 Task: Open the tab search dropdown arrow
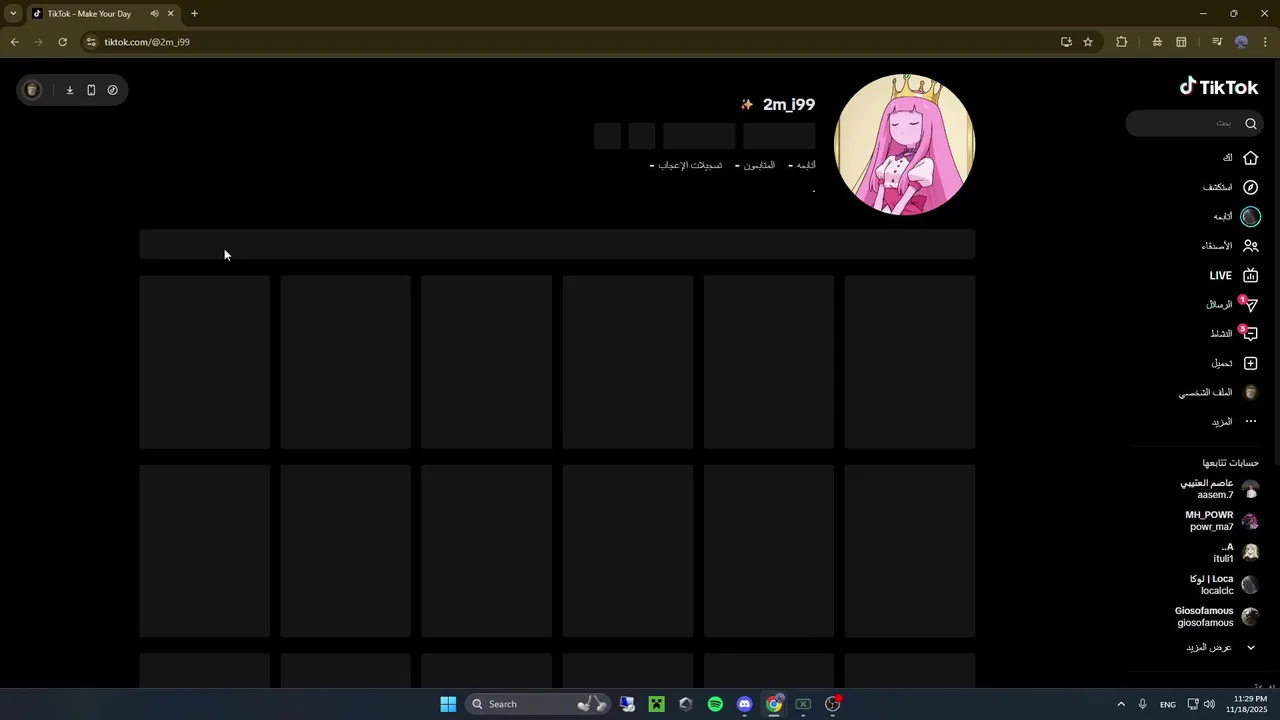coord(13,14)
